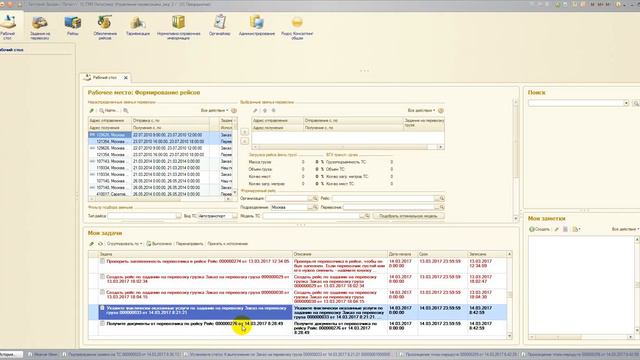The height and width of the screenshot is (360, 640).
Task: Close the Рабочий стол tab
Action: point(126,78)
